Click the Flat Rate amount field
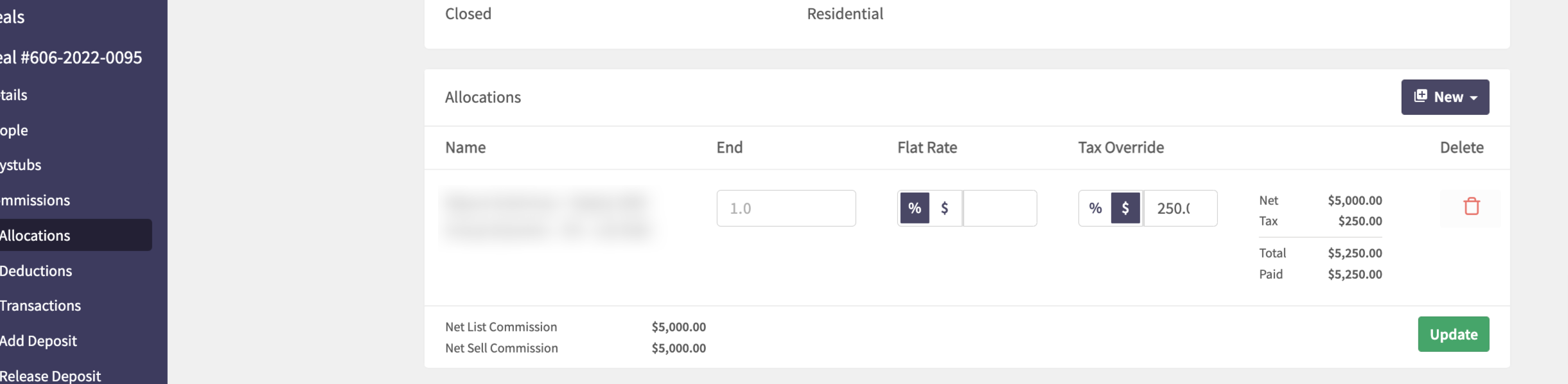 tap(1000, 208)
